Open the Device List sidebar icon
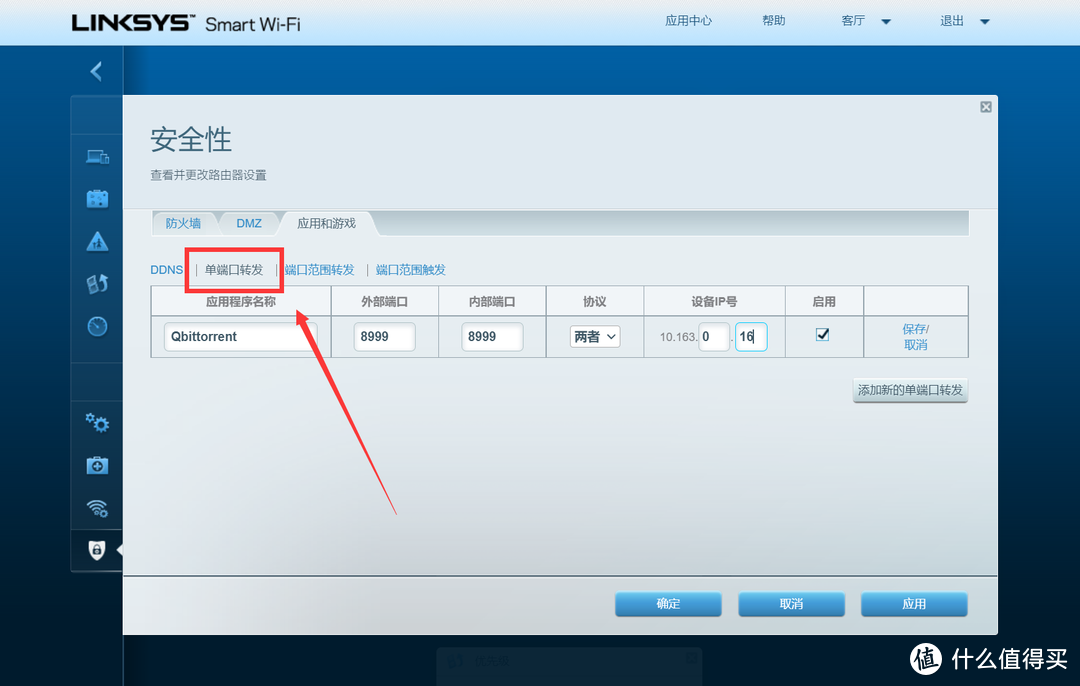 (x=97, y=157)
